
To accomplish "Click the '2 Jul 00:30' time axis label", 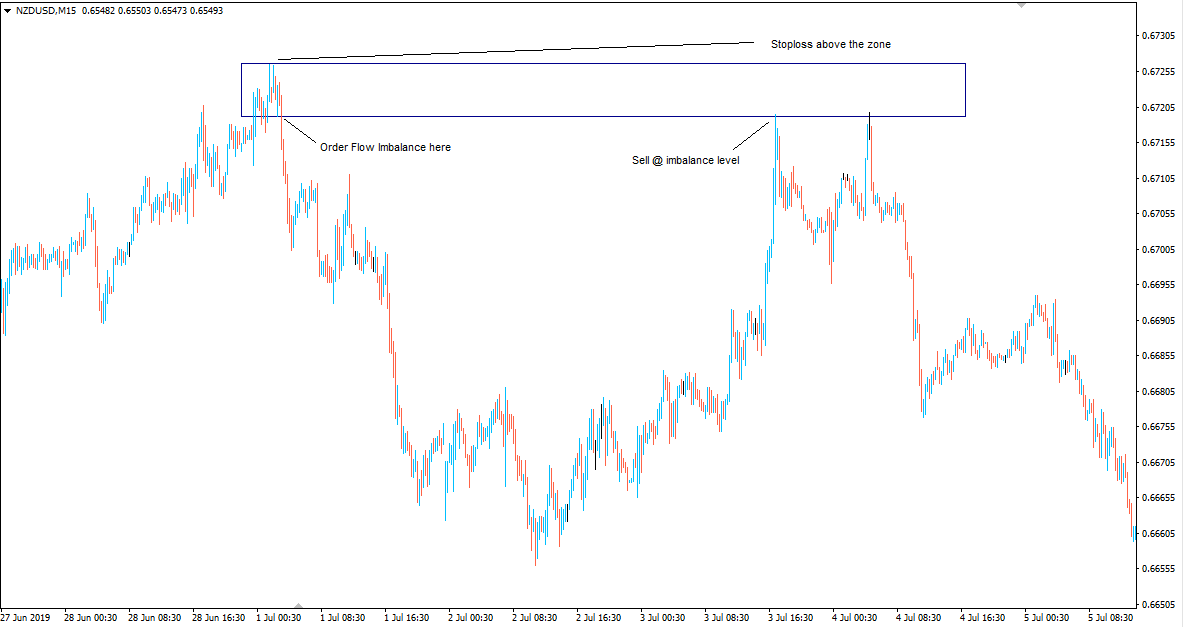I will coord(470,618).
